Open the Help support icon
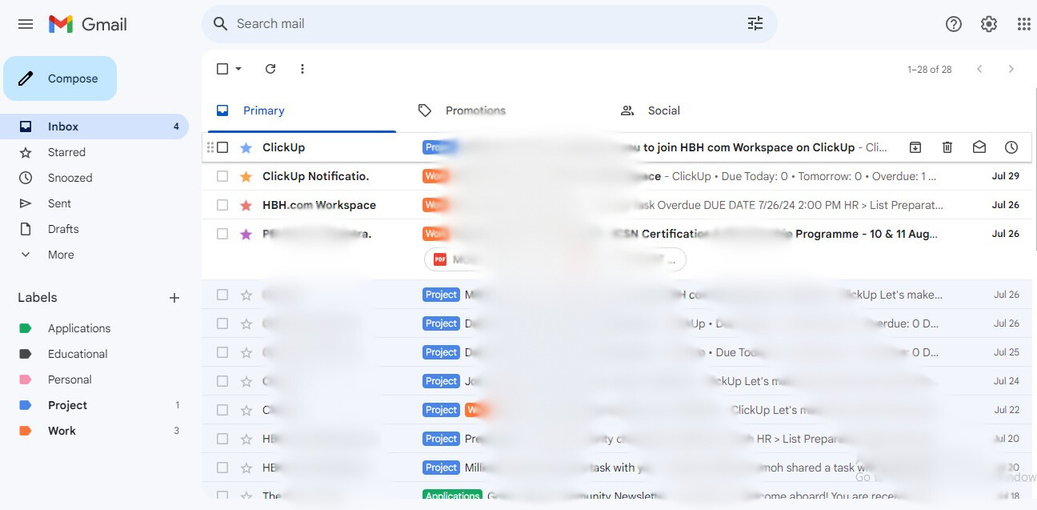The width and height of the screenshot is (1037, 510). (x=953, y=24)
